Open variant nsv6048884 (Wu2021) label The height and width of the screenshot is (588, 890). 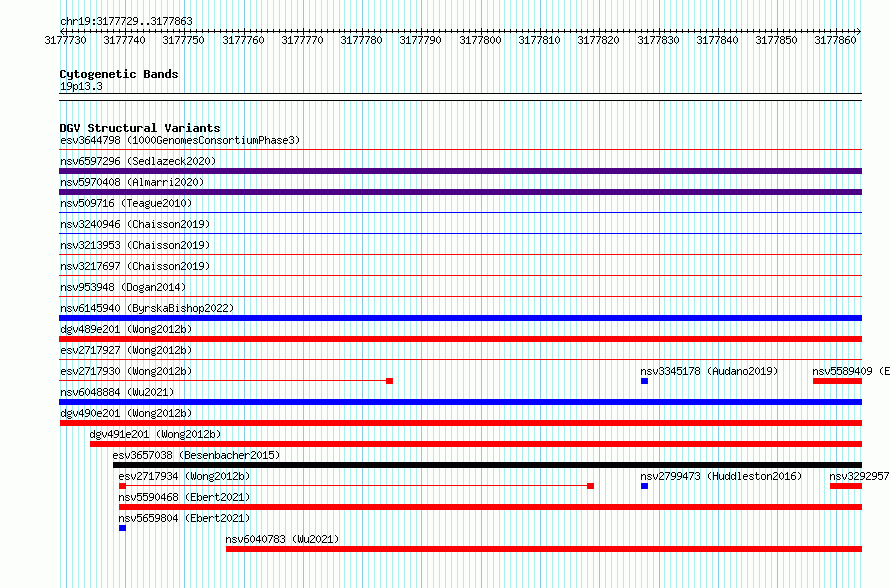(117, 392)
